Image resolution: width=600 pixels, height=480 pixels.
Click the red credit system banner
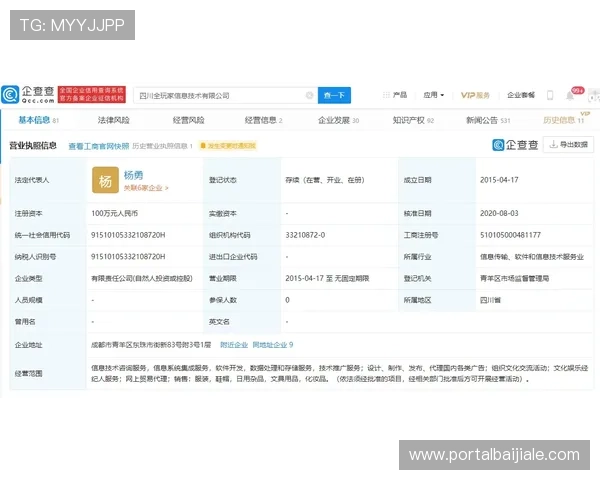92,95
